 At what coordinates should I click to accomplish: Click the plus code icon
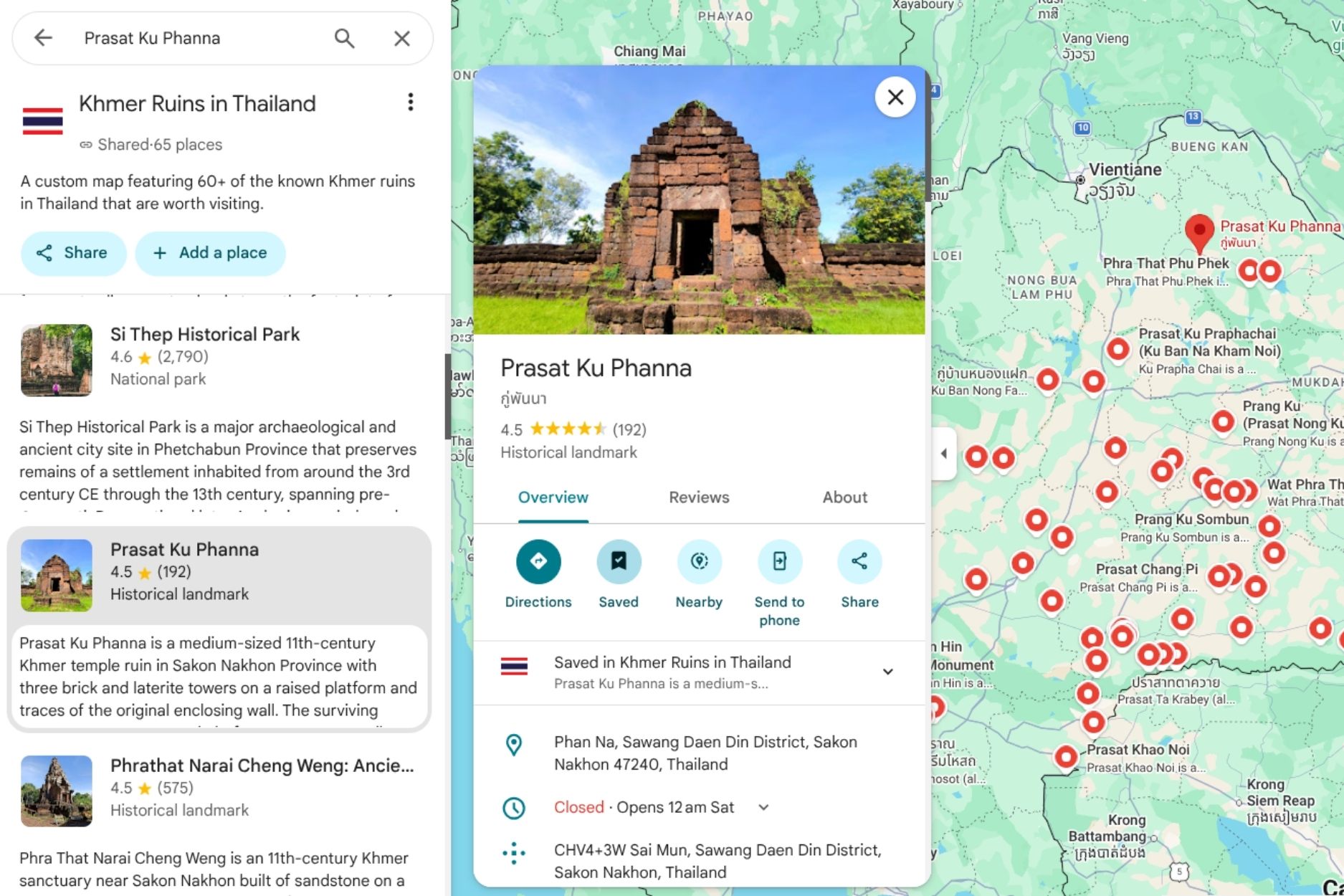tap(514, 853)
